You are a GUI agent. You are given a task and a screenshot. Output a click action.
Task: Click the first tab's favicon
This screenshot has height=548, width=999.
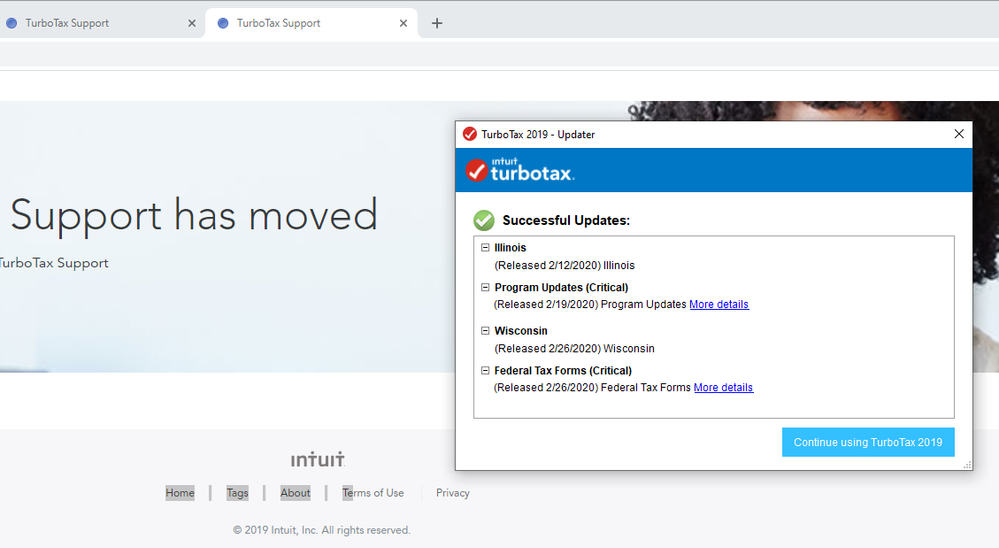coord(11,23)
